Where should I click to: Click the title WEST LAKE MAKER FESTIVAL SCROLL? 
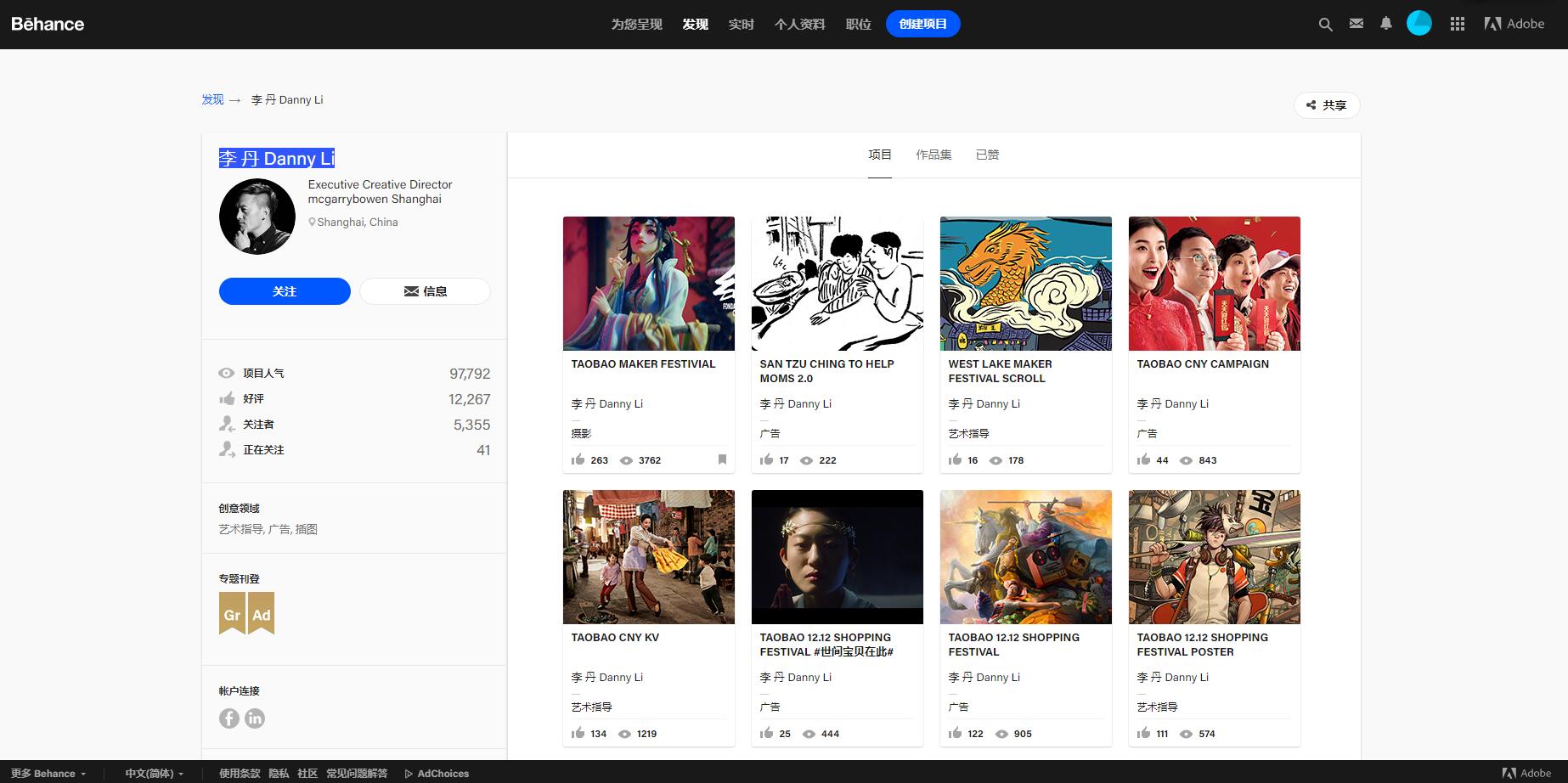[1000, 371]
